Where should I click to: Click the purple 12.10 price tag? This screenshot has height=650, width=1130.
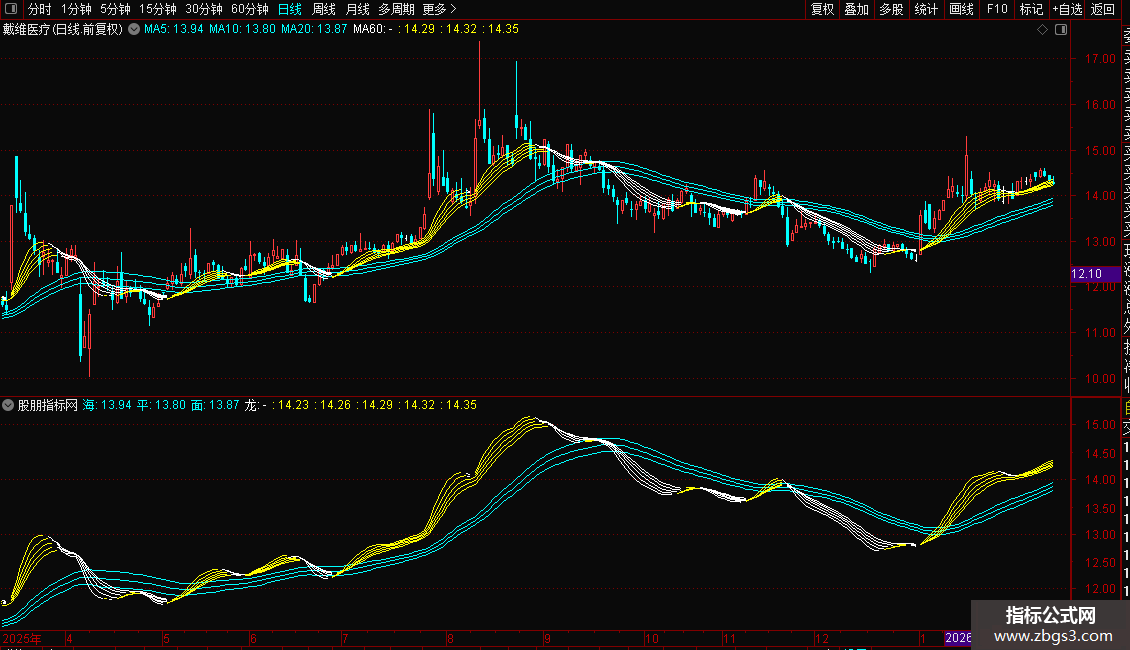[x=1095, y=274]
